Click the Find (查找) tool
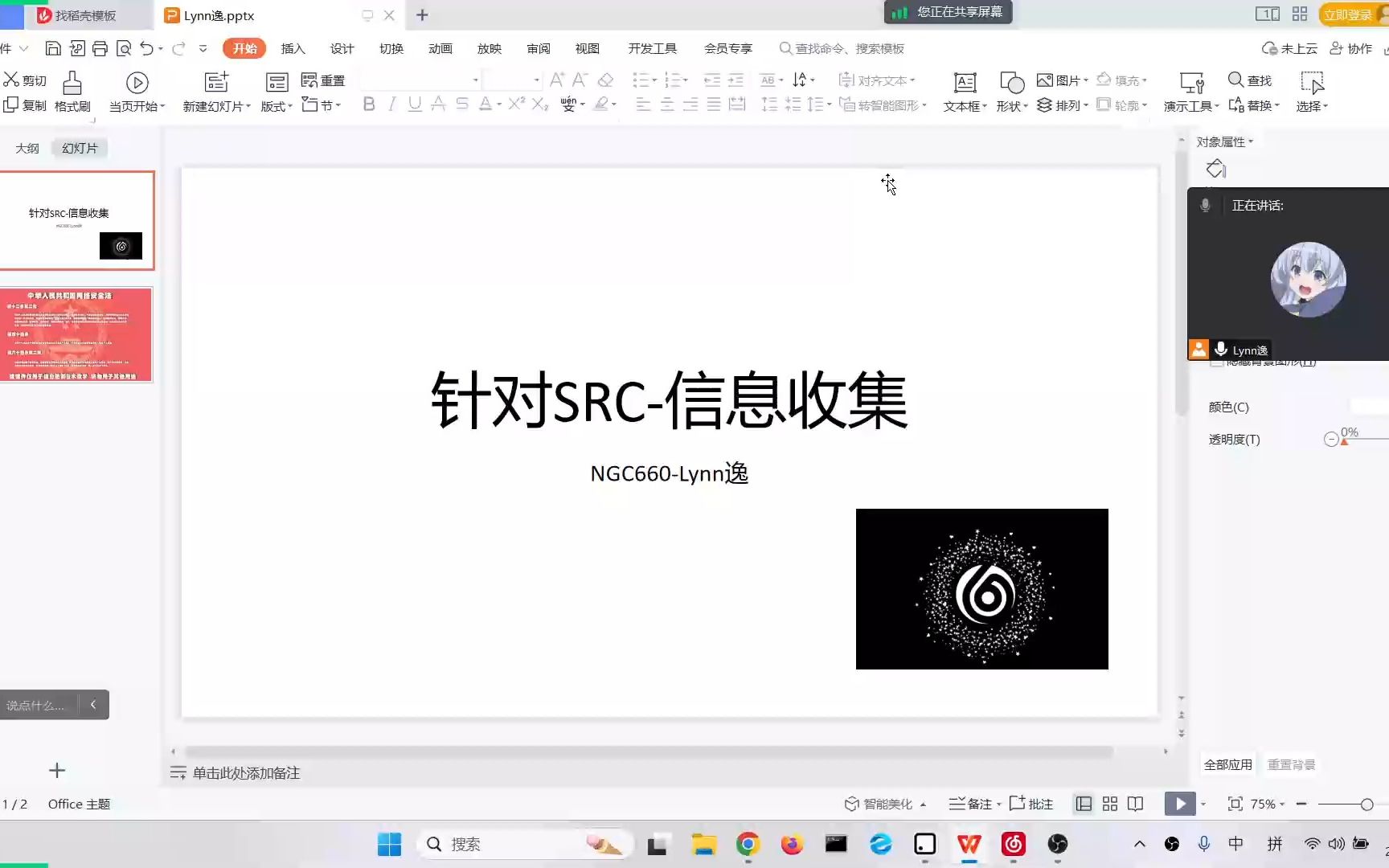 click(x=1250, y=80)
